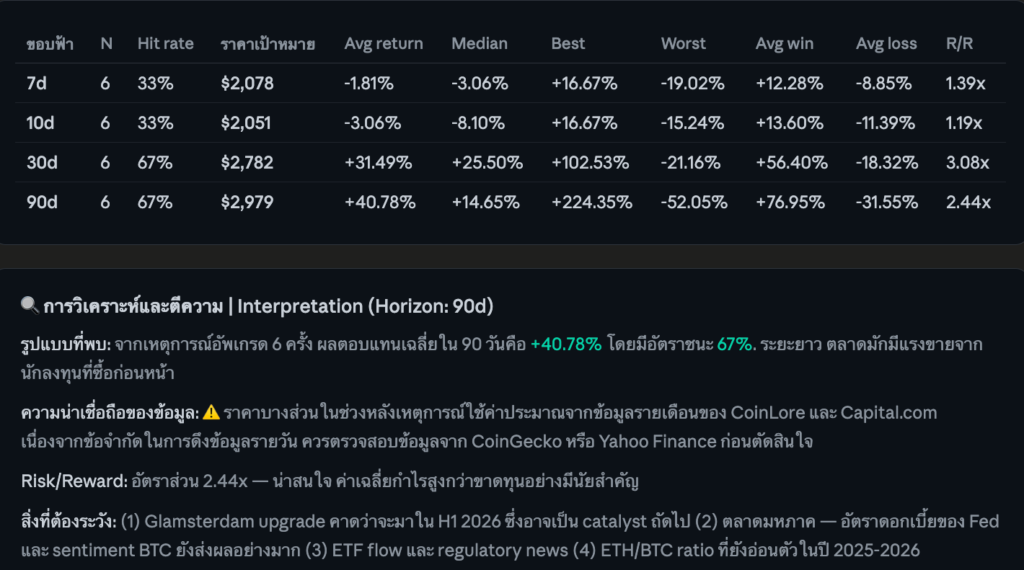The height and width of the screenshot is (570, 1024).
Task: Click the $2,979 target price cell
Action: pyautogui.click(x=247, y=202)
